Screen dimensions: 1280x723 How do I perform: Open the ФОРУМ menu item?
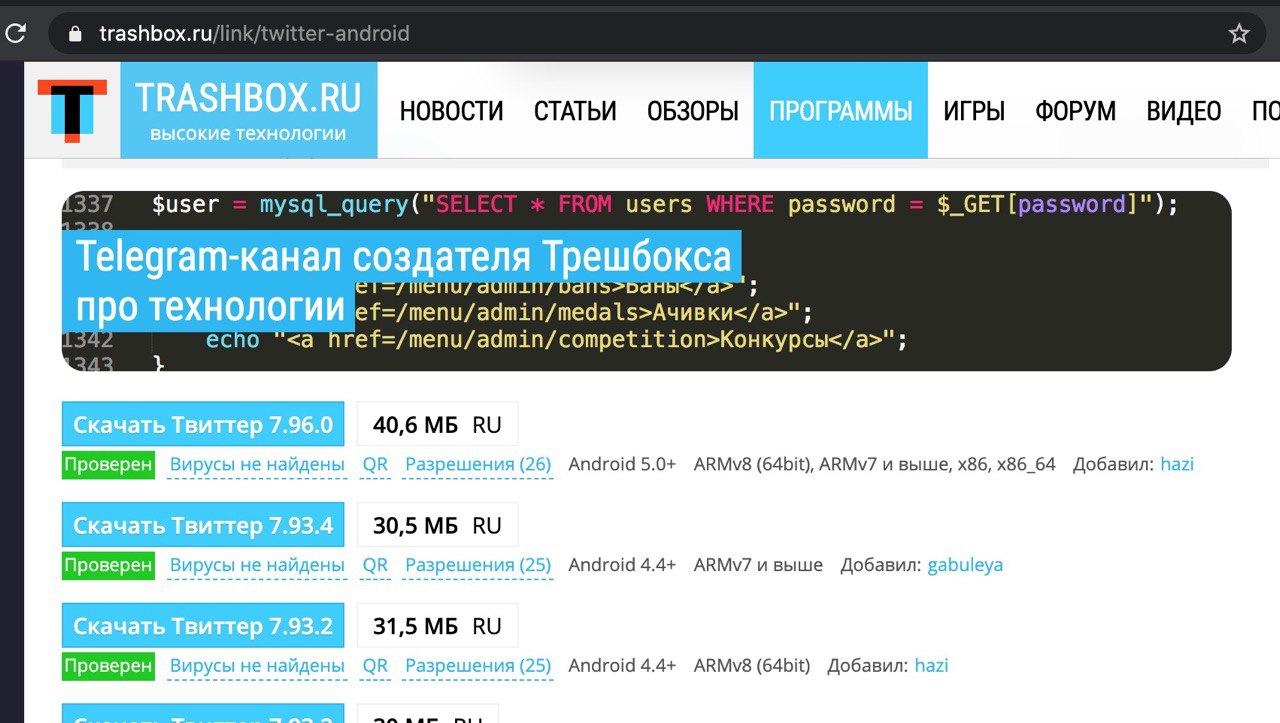point(1076,111)
